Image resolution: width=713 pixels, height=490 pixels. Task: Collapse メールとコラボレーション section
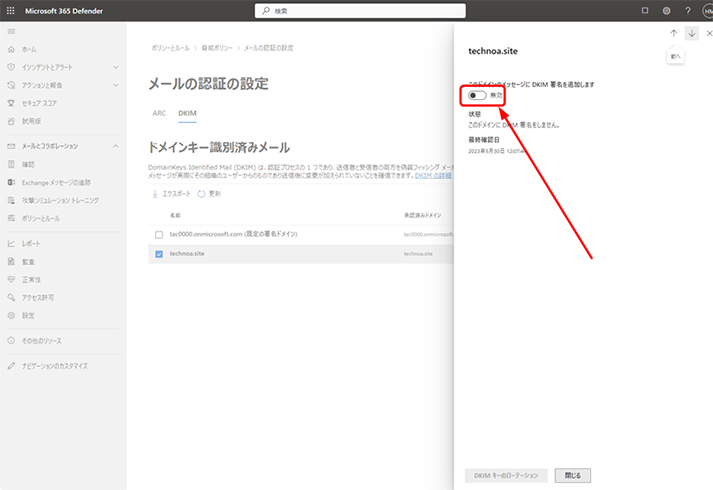click(116, 146)
